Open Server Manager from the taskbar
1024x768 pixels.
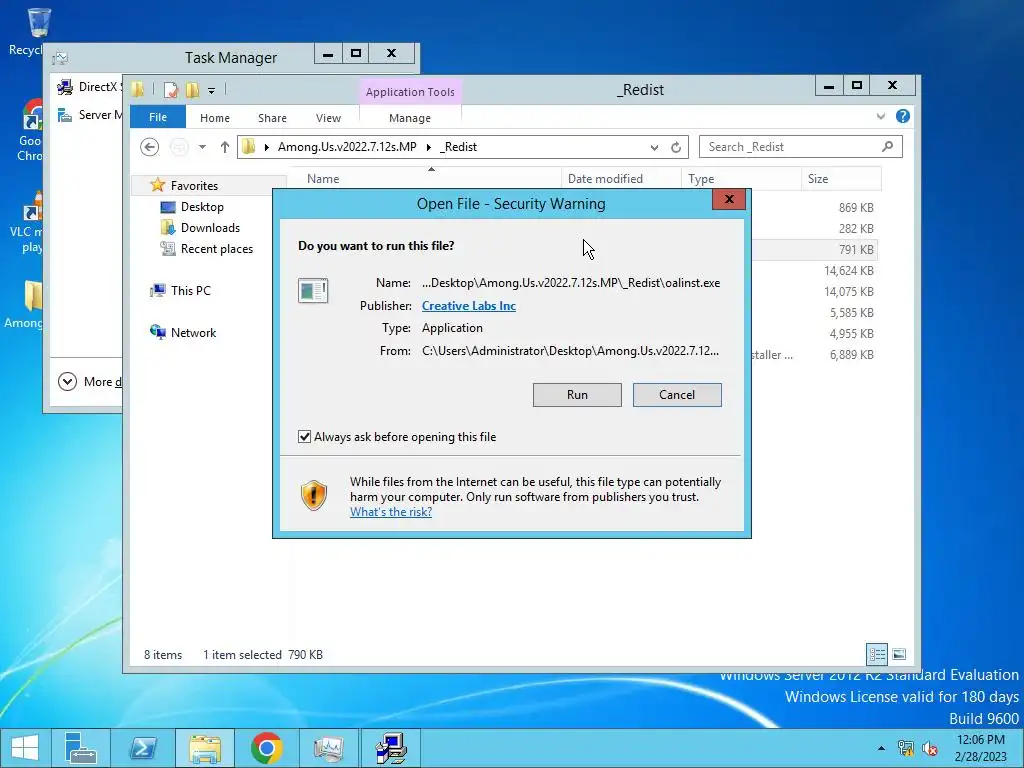click(82, 748)
